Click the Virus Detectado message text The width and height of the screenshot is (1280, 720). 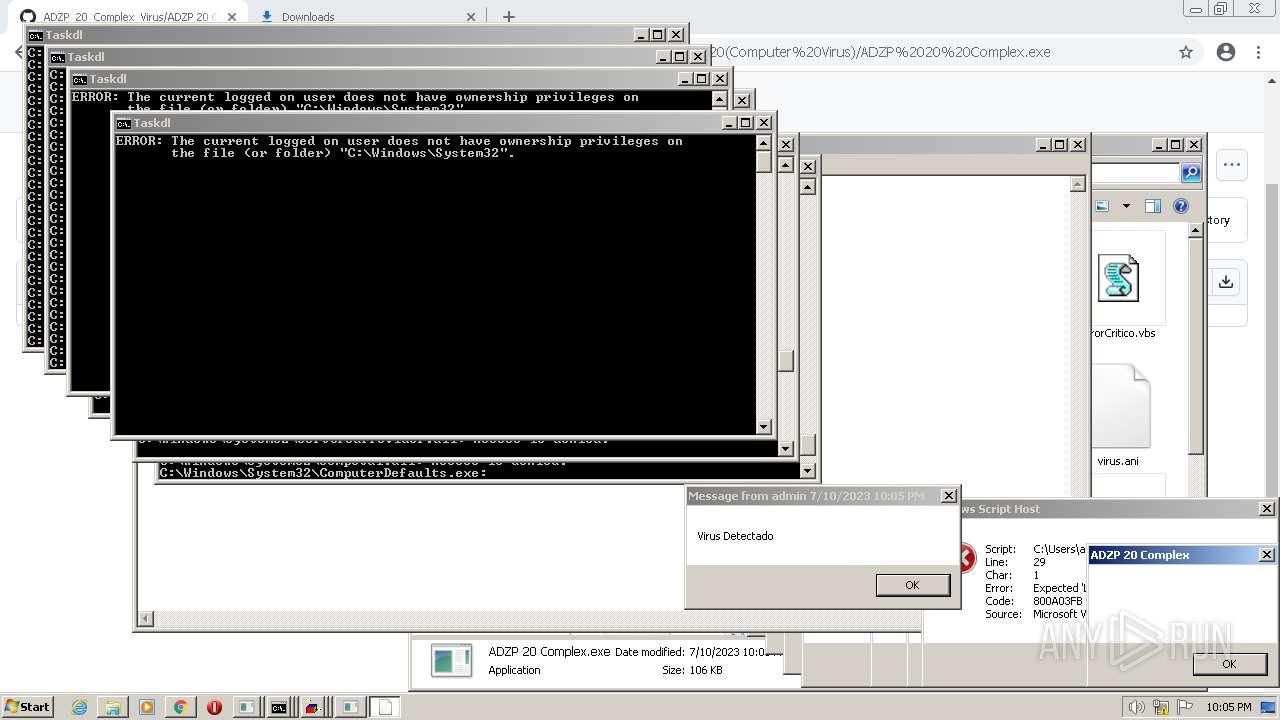coord(735,536)
